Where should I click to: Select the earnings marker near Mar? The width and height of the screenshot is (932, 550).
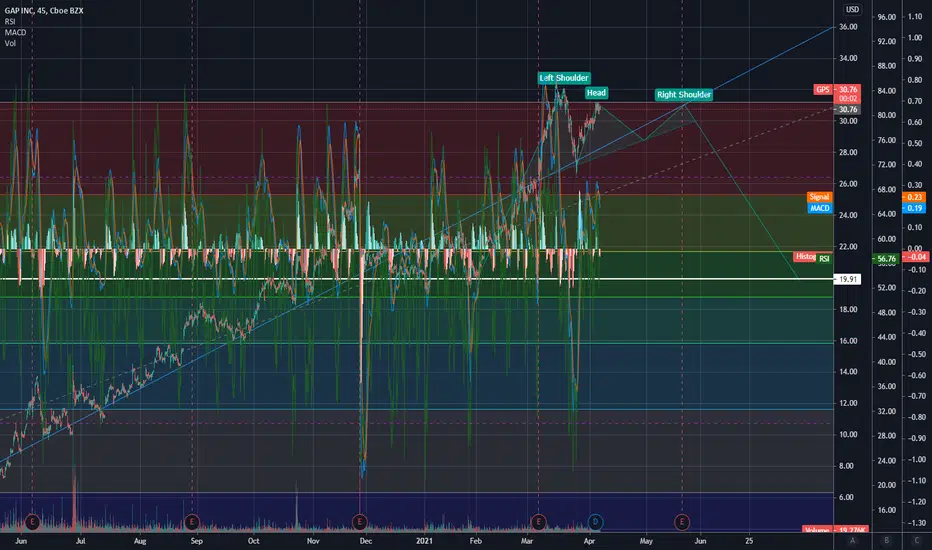coord(539,522)
